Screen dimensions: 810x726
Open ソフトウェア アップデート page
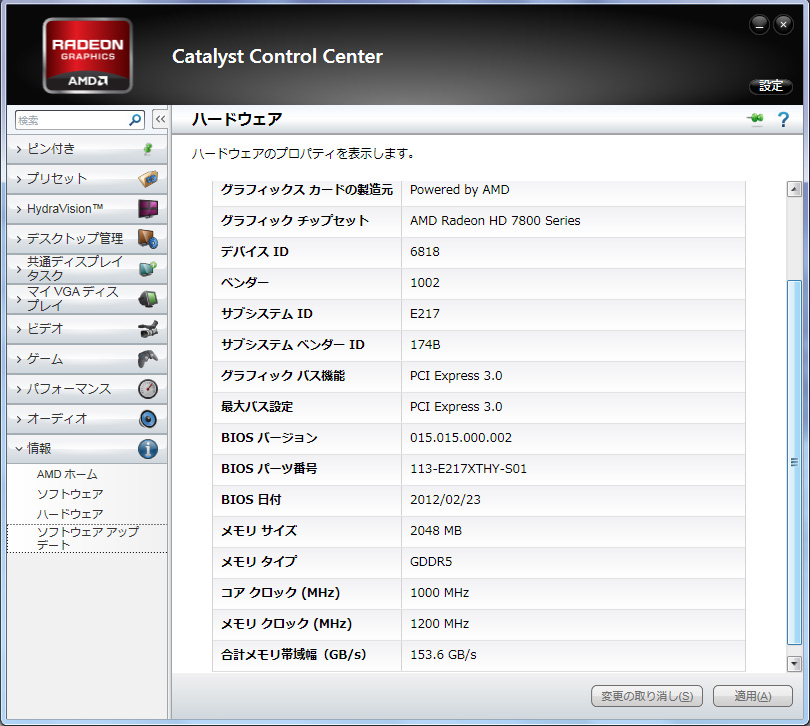point(87,538)
